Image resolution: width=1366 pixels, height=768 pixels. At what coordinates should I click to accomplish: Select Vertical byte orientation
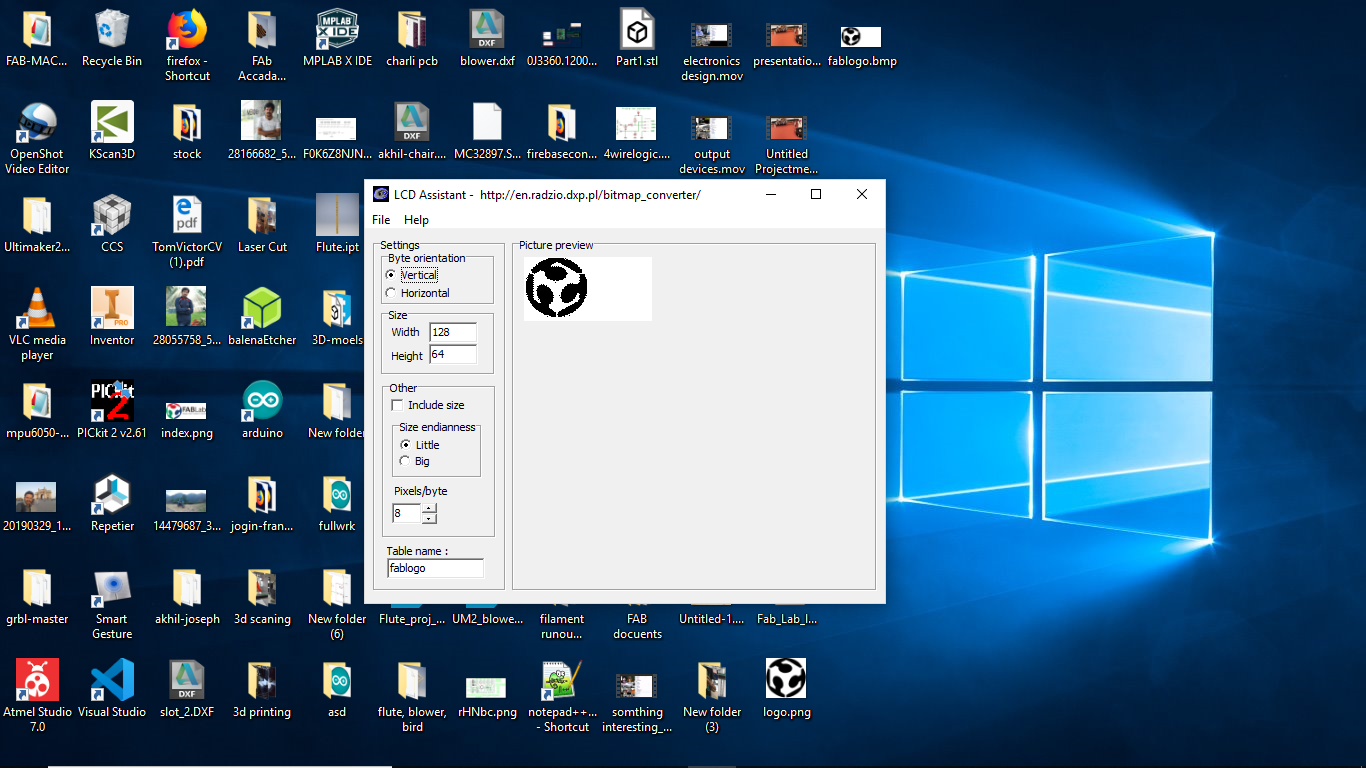[x=391, y=275]
